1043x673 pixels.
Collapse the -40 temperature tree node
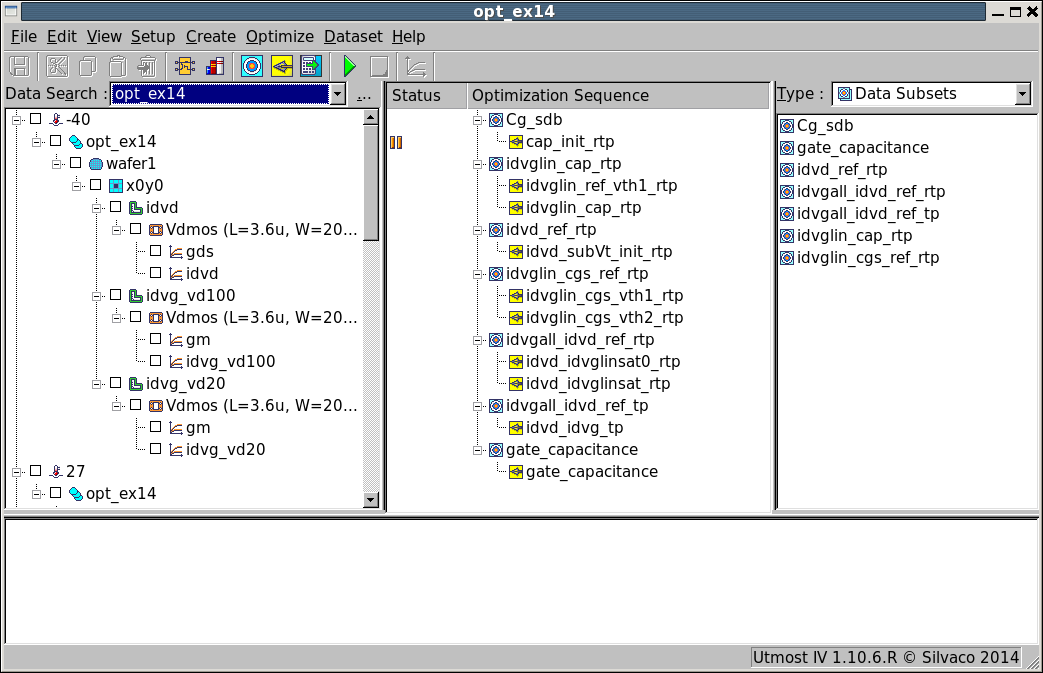(17, 120)
